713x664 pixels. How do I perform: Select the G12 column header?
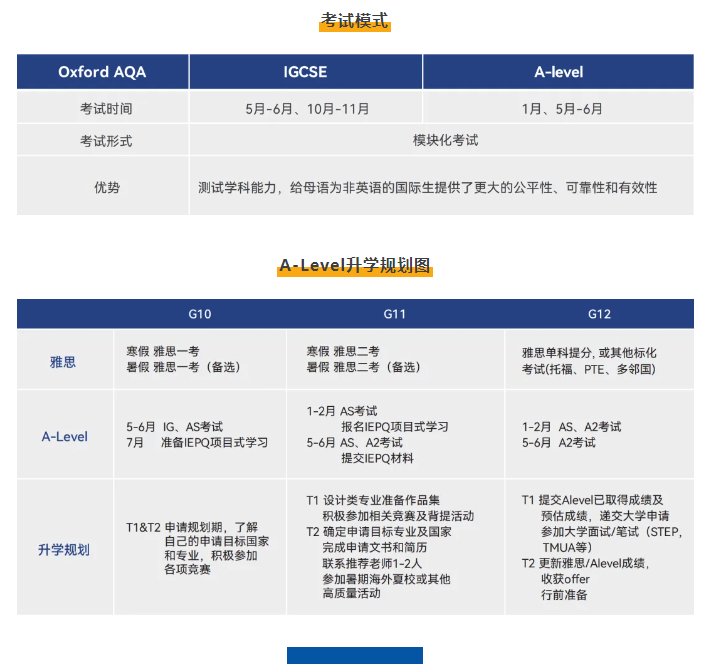click(599, 314)
